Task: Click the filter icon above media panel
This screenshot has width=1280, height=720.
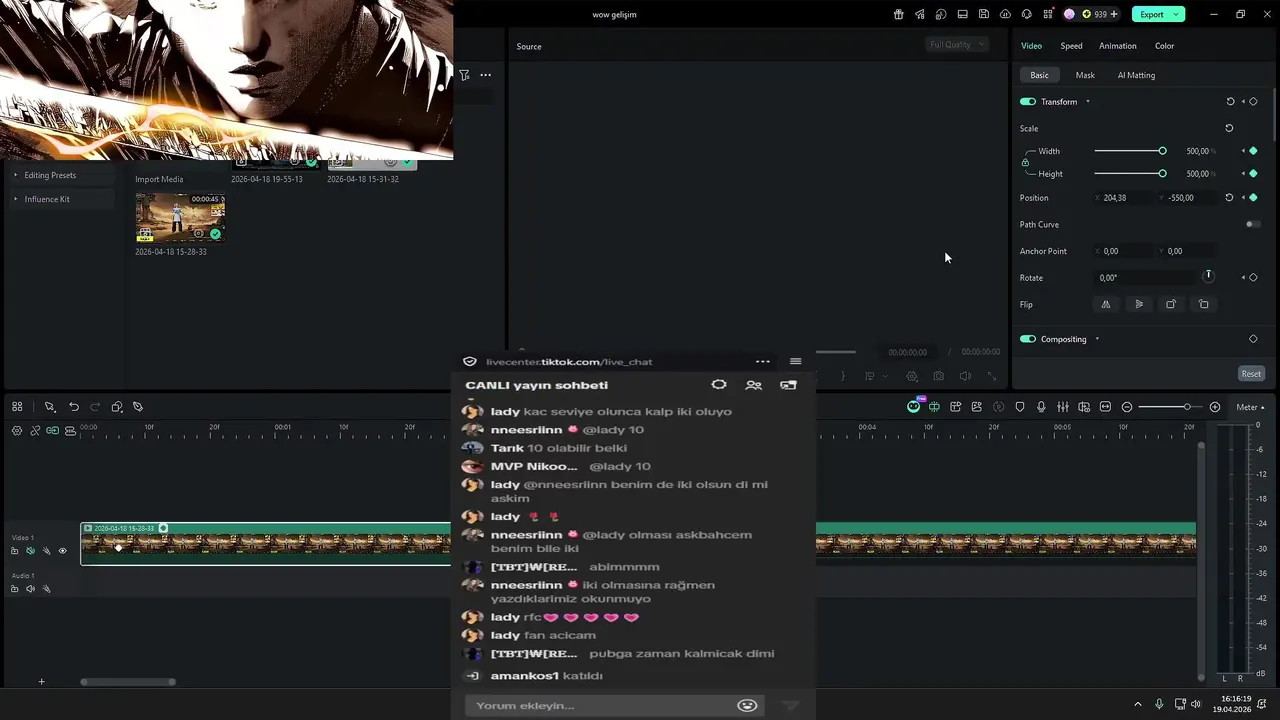Action: [464, 75]
